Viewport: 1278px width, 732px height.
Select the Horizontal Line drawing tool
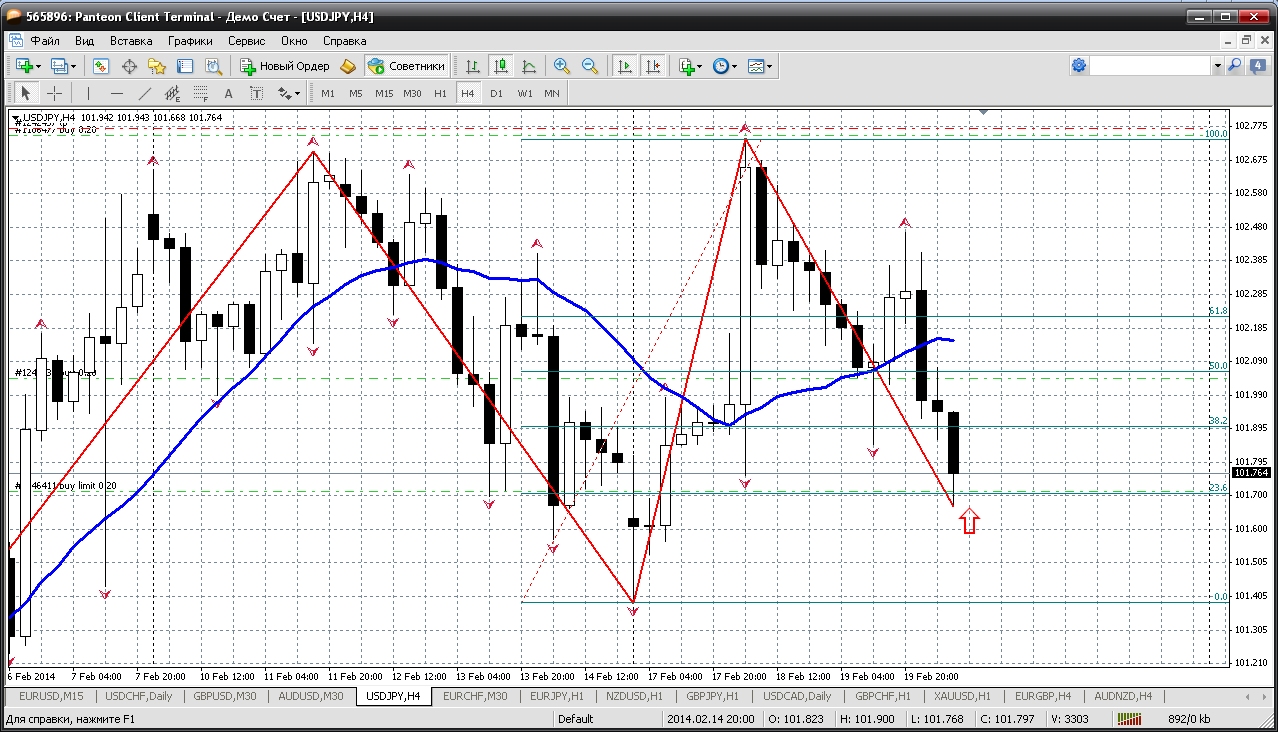[116, 93]
